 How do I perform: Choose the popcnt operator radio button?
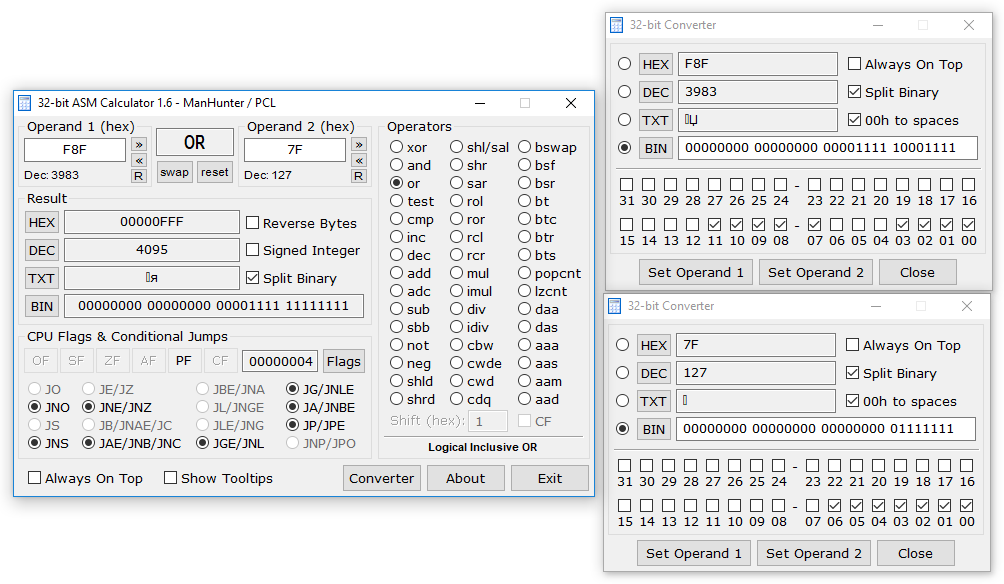pos(525,274)
